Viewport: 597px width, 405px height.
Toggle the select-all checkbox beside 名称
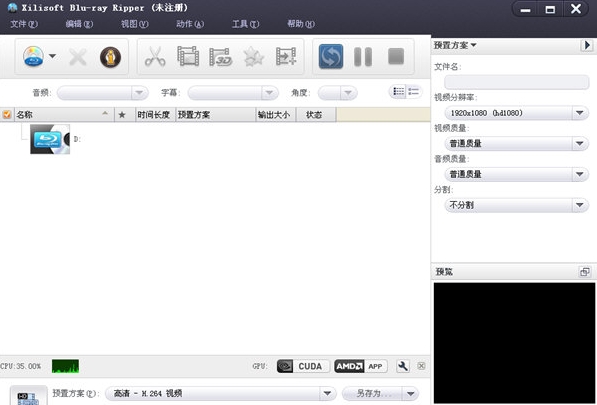(x=6, y=114)
